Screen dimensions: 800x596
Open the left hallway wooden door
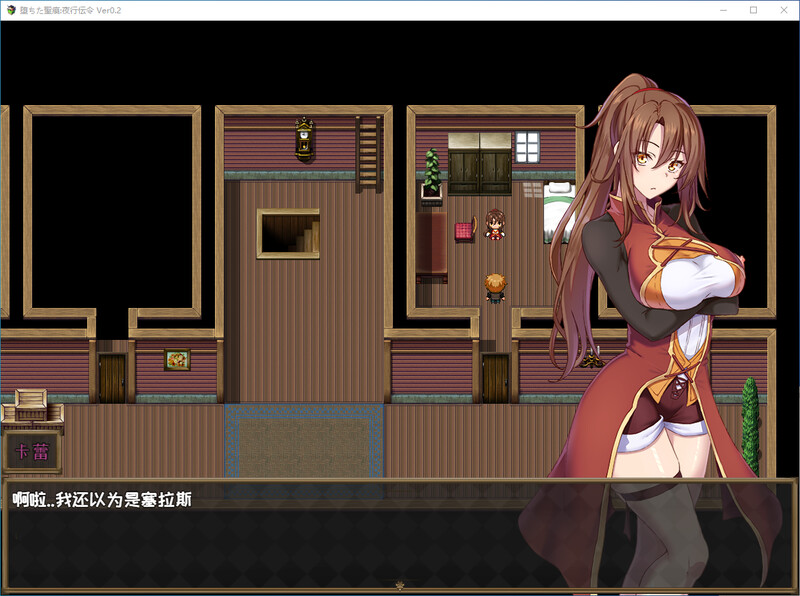click(x=112, y=378)
